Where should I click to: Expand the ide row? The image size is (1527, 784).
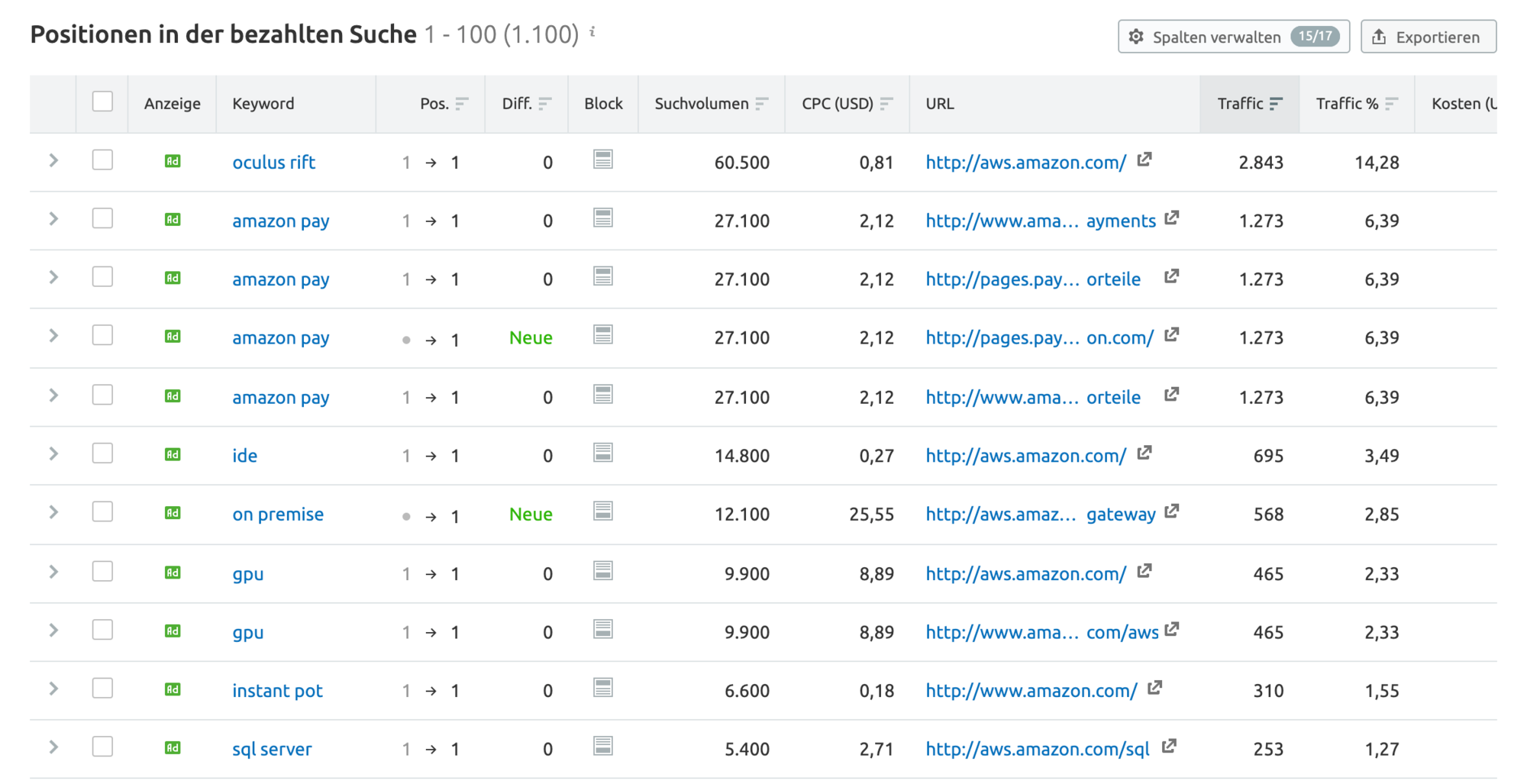click(x=53, y=453)
